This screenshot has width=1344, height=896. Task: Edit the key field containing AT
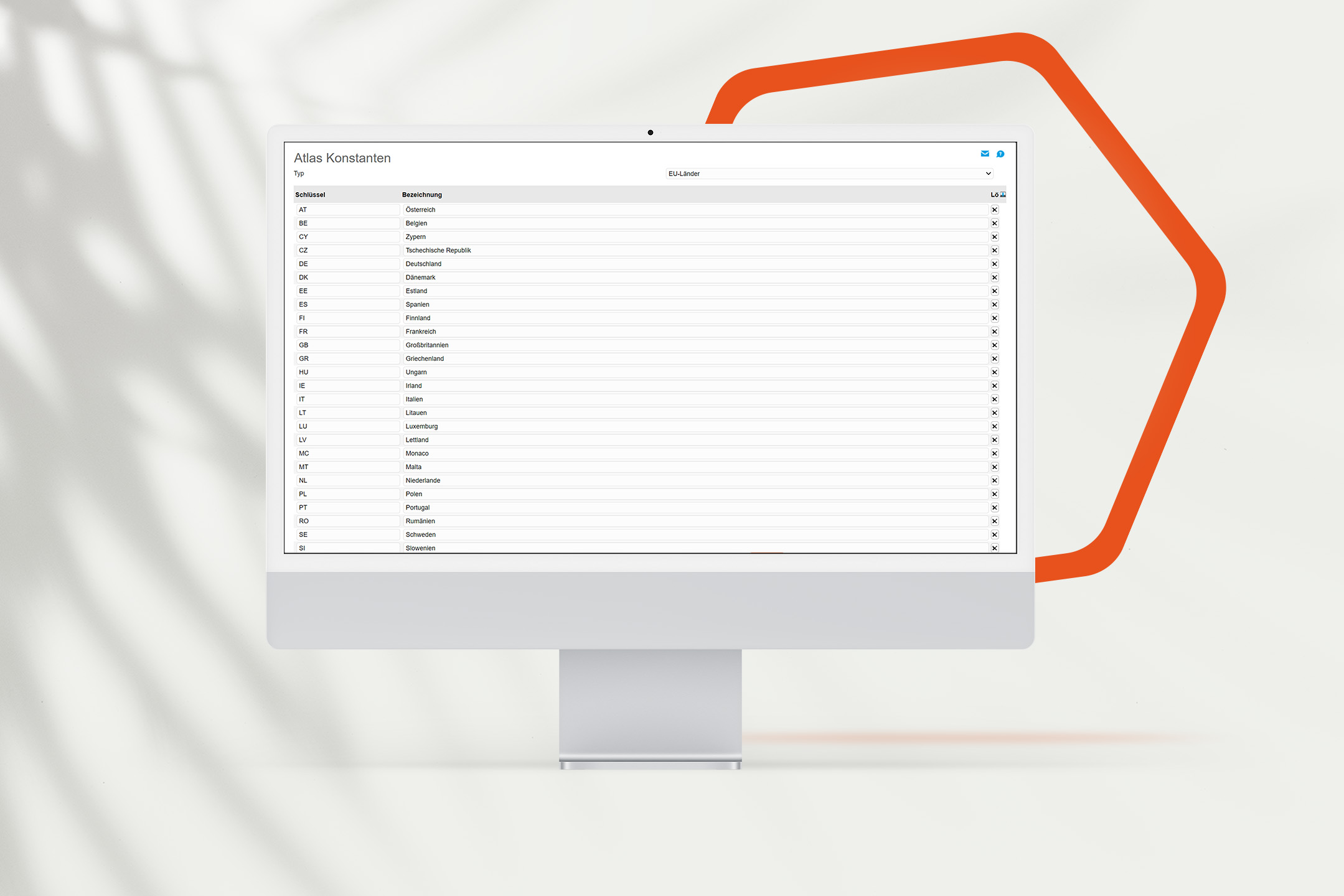tap(347, 210)
